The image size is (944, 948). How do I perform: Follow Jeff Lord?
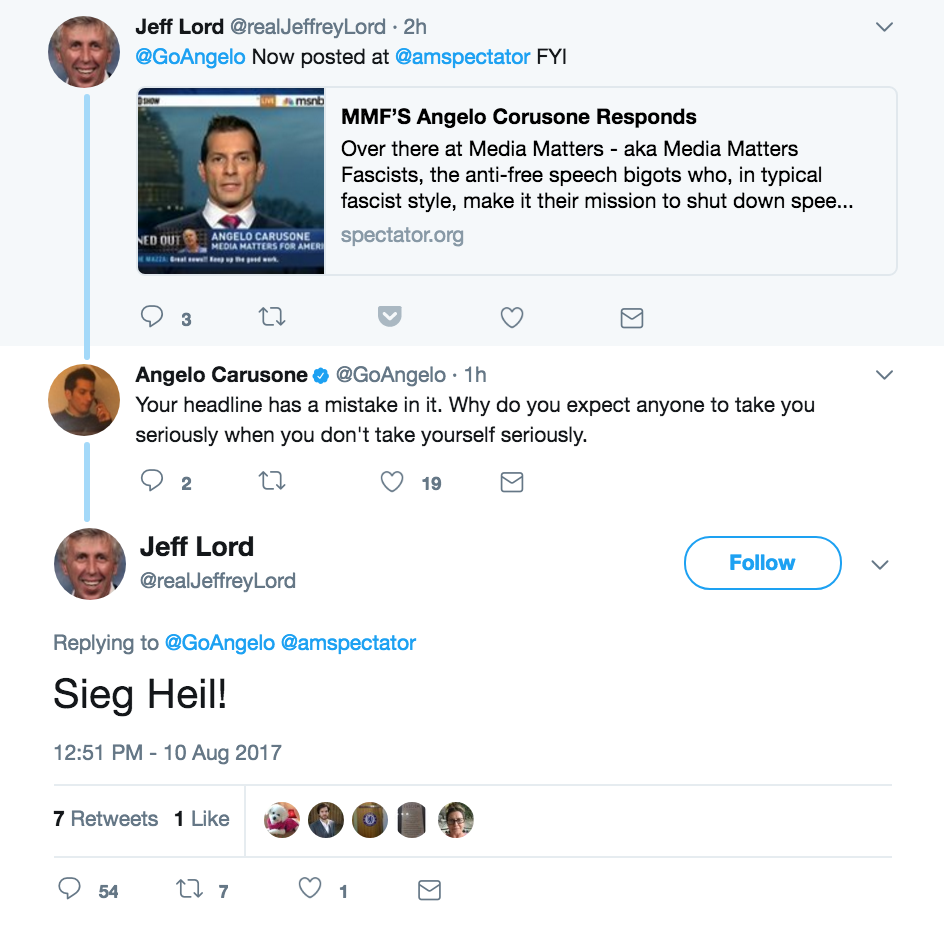[763, 563]
